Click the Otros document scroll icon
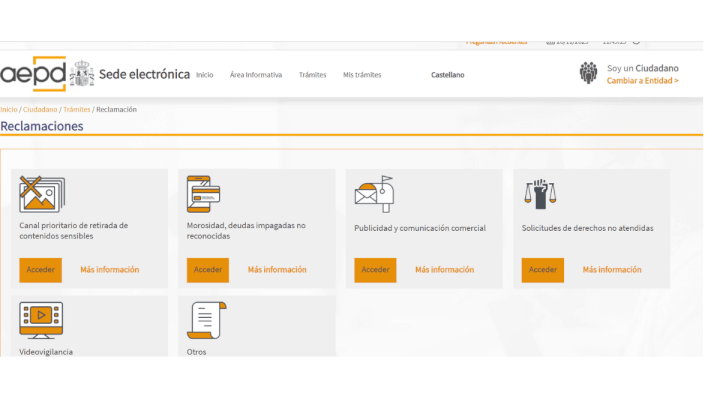The height and width of the screenshot is (405, 720). coord(206,320)
